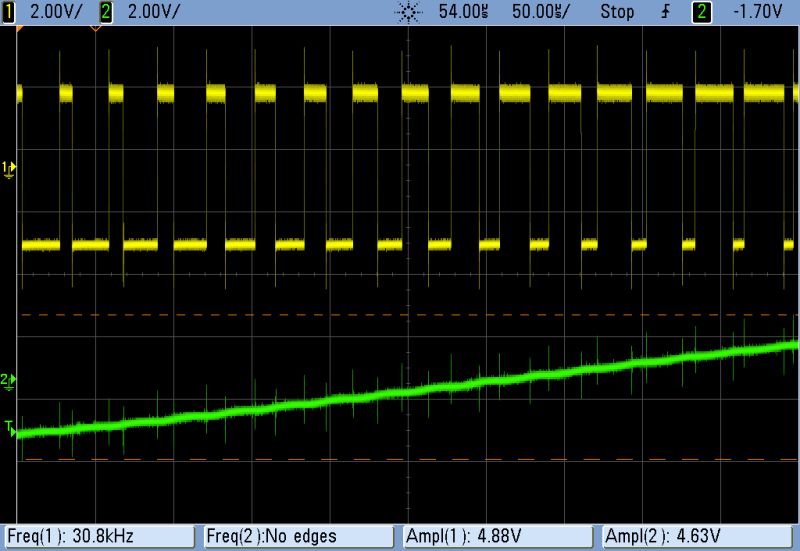
Task: Click the 54.00µs time delay value
Action: click(463, 12)
